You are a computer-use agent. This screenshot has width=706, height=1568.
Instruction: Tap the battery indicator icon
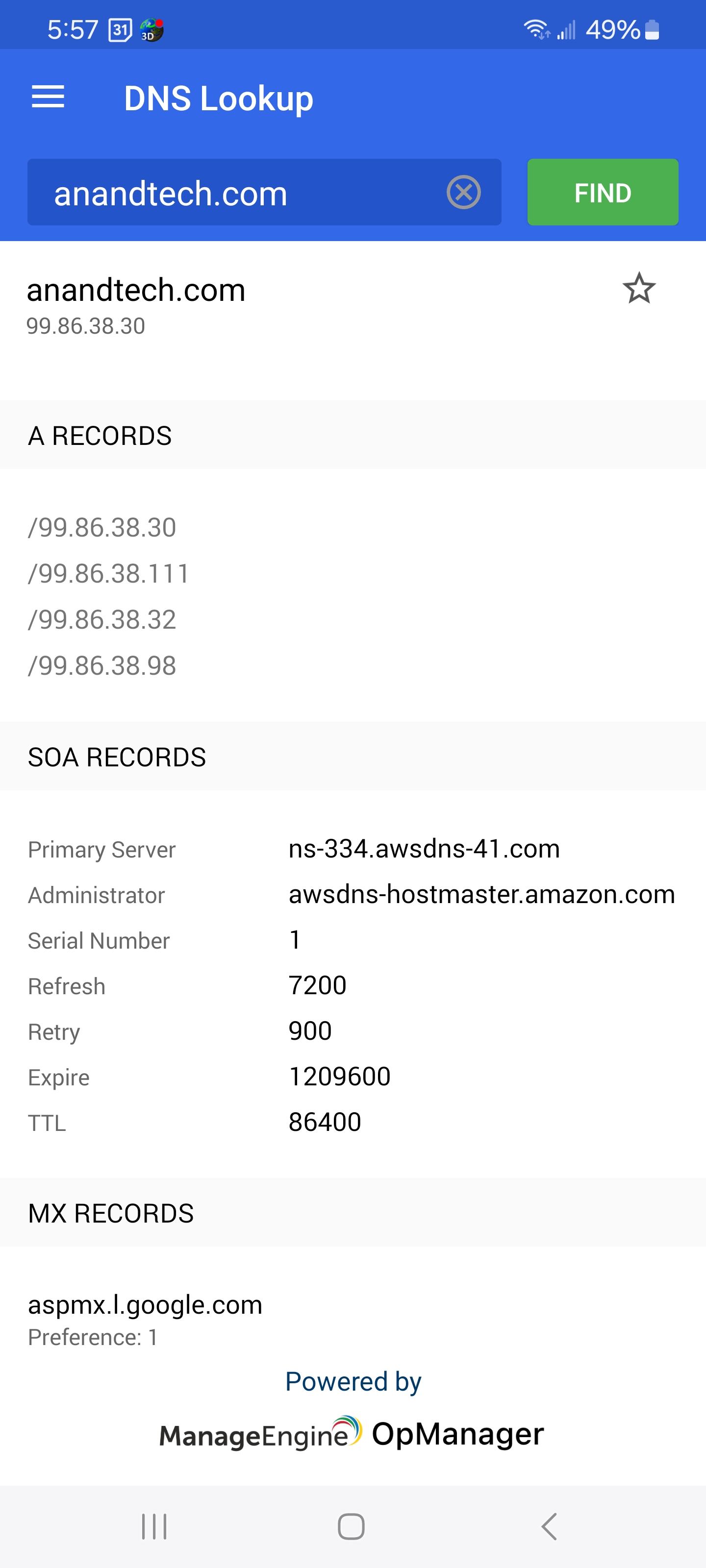tap(652, 29)
